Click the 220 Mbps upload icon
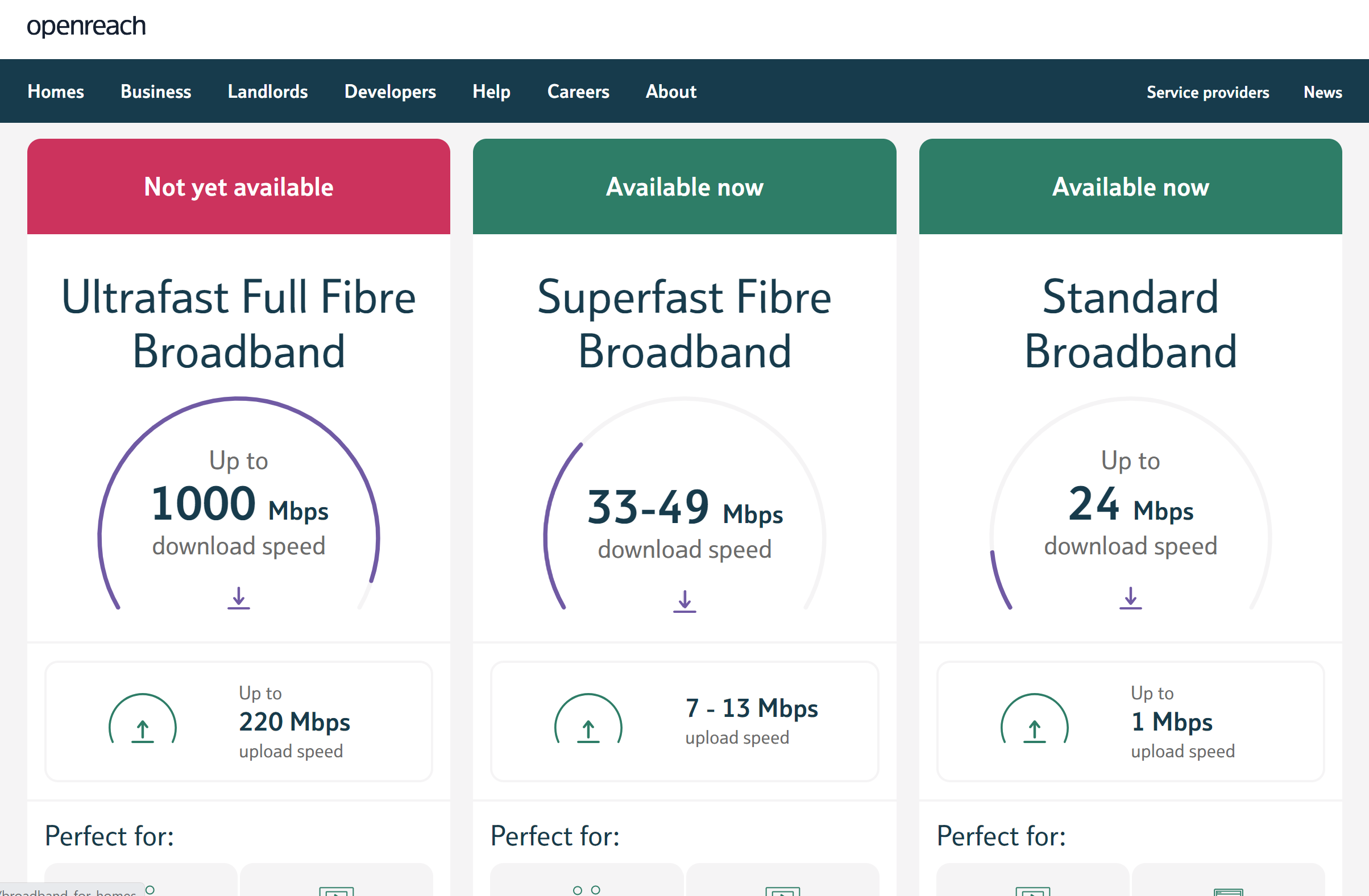This screenshot has width=1369, height=896. 143,721
